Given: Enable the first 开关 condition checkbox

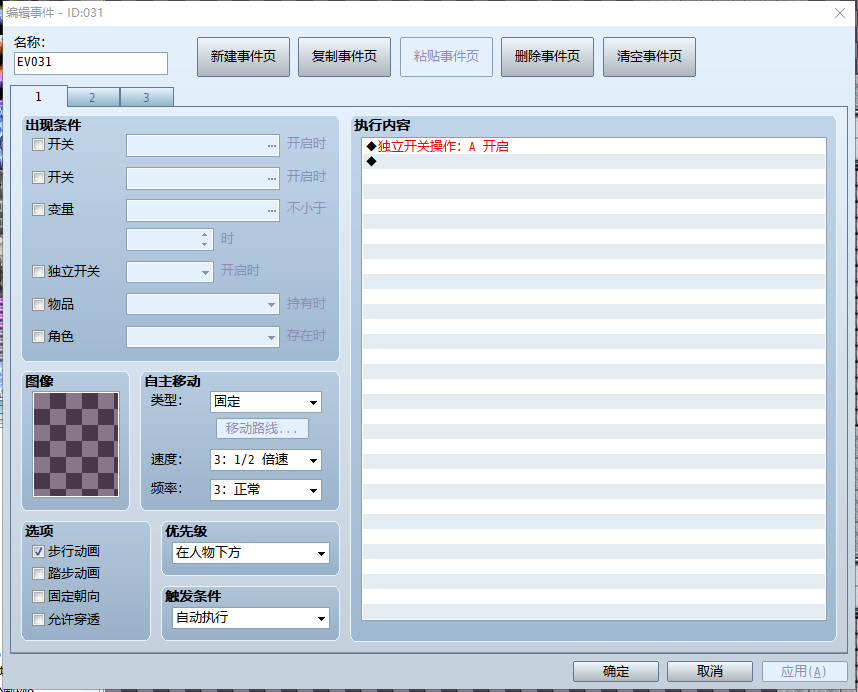Looking at the screenshot, I should [x=38, y=144].
